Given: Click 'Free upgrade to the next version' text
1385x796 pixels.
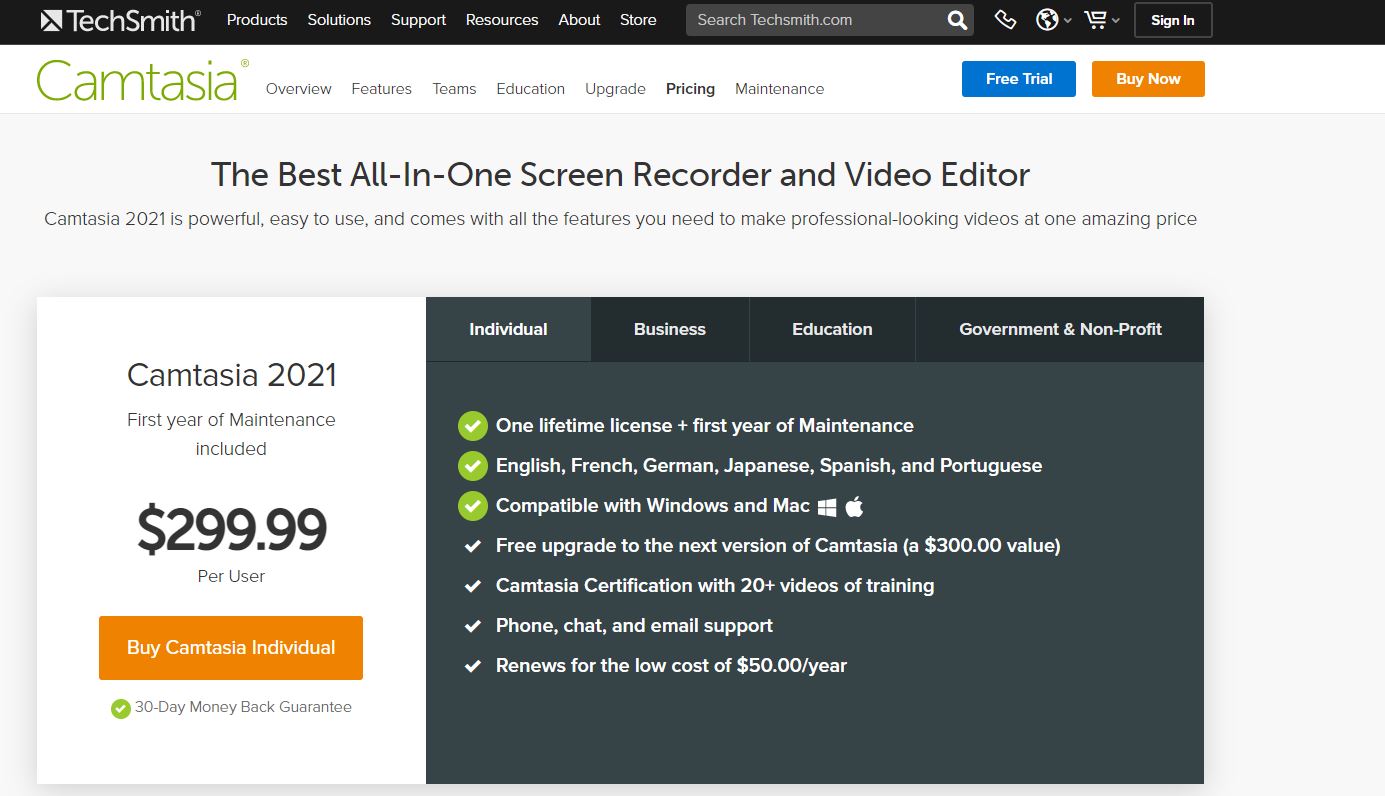Looking at the screenshot, I should (778, 546).
